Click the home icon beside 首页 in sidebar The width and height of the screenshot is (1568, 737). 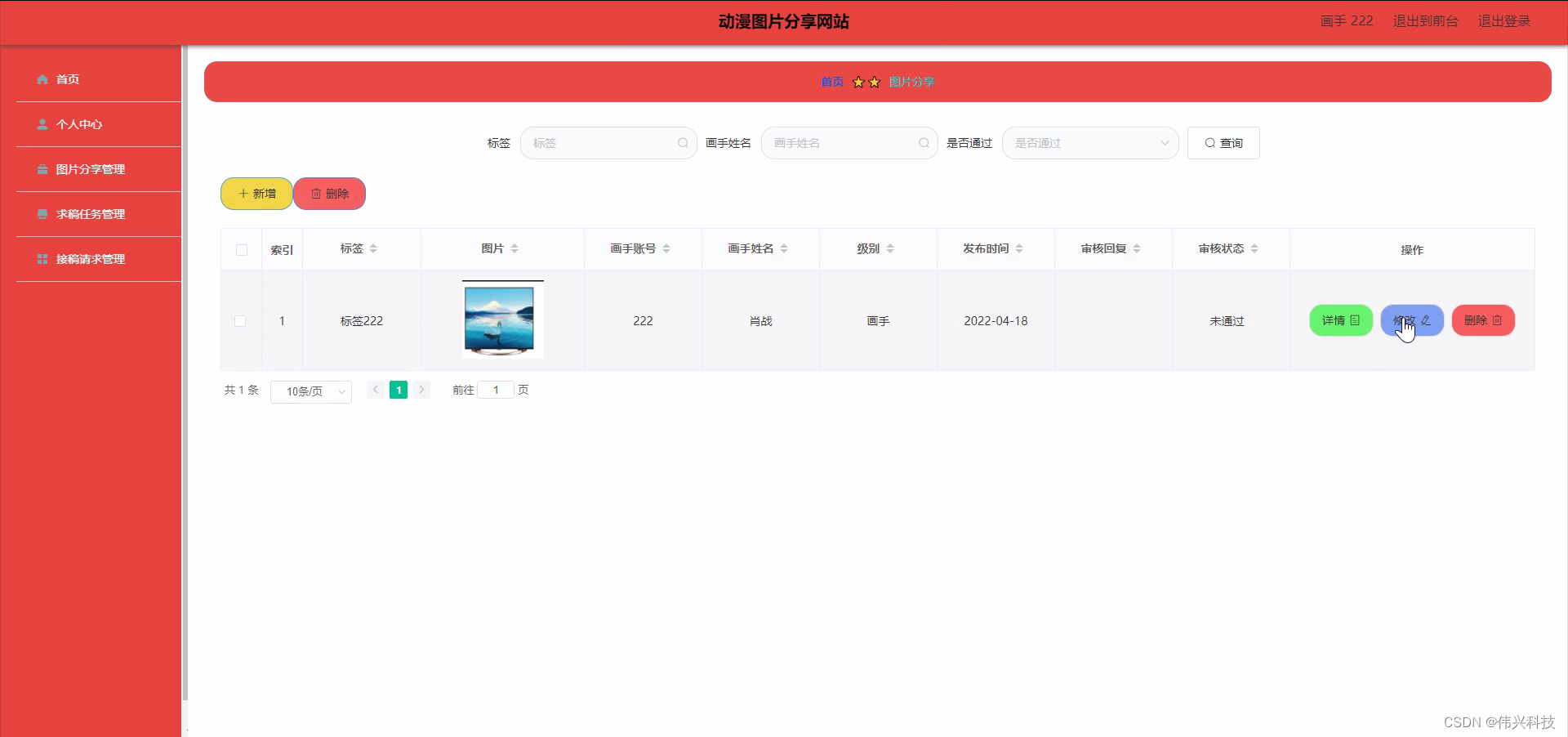point(42,79)
